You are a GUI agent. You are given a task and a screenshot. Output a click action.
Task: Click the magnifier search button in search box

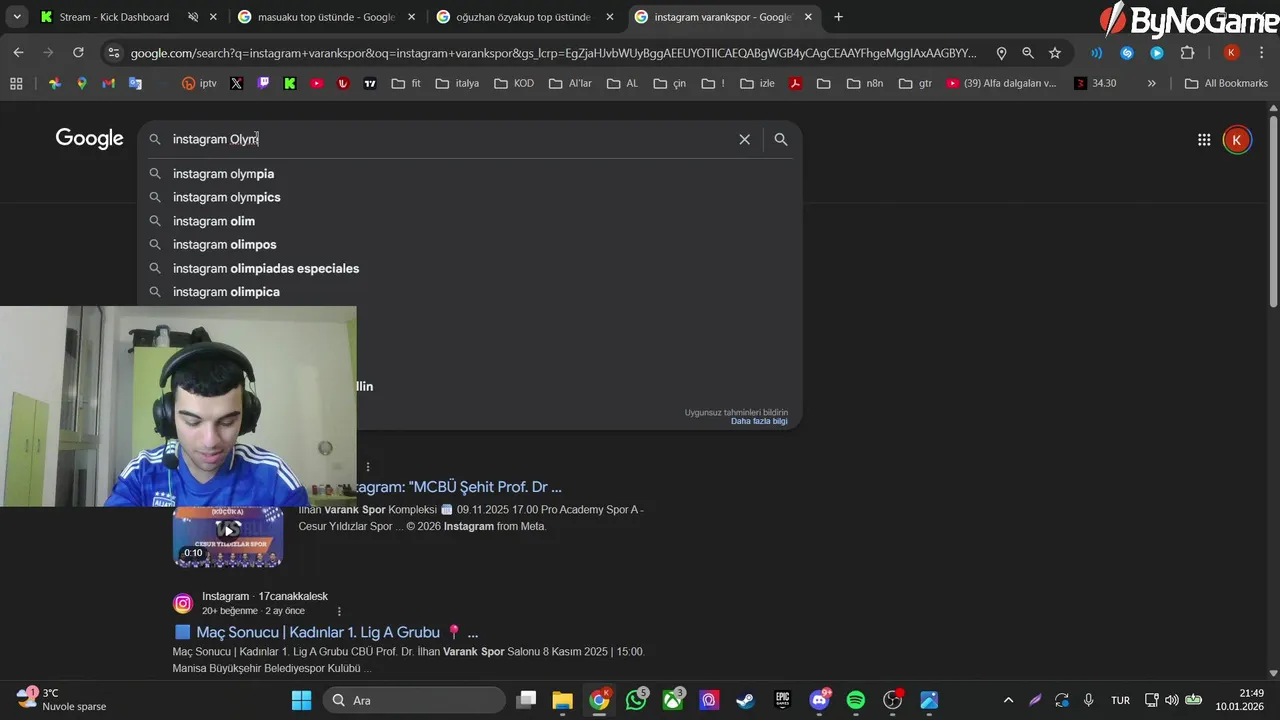tap(781, 139)
